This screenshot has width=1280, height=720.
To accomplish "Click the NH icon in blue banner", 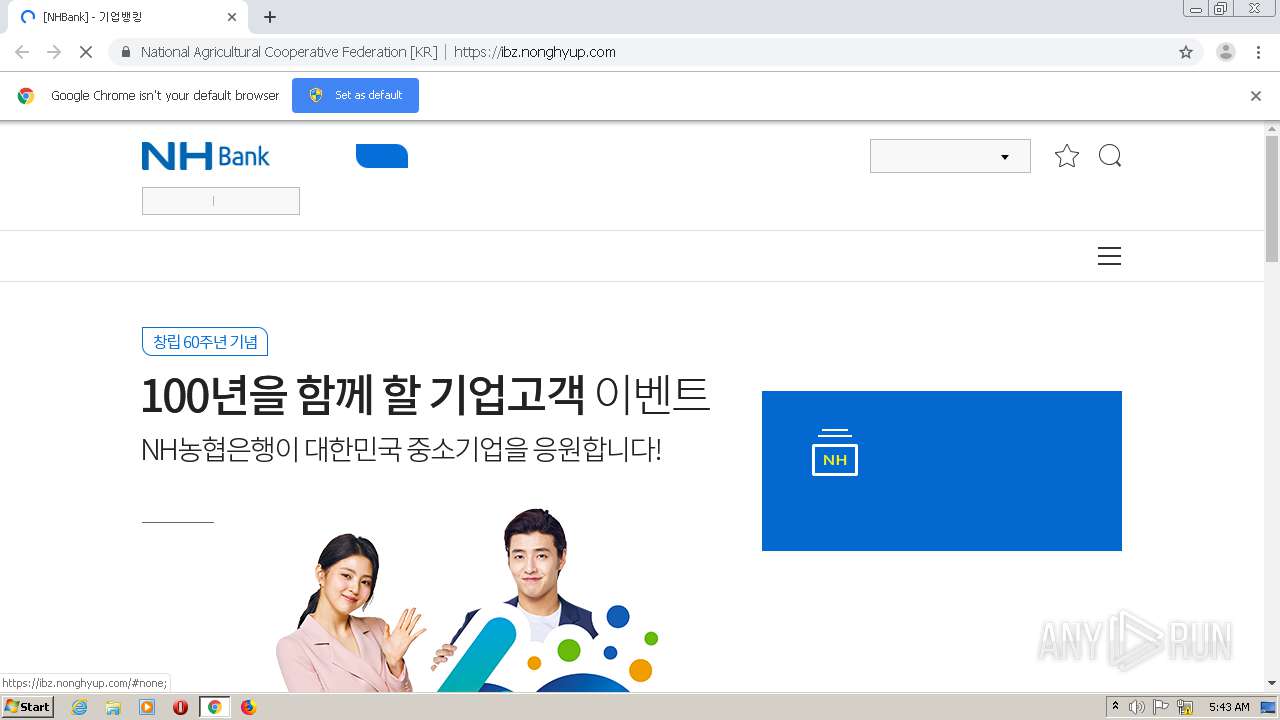I will click(x=835, y=452).
